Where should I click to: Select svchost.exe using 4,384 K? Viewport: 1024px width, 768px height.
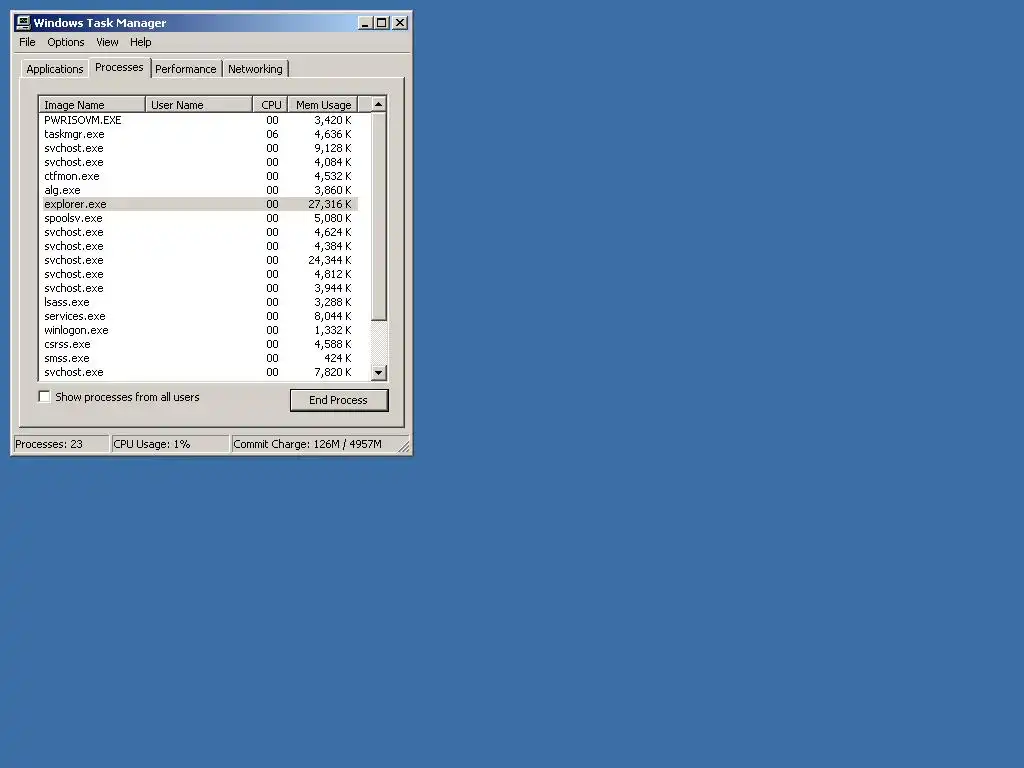200,246
